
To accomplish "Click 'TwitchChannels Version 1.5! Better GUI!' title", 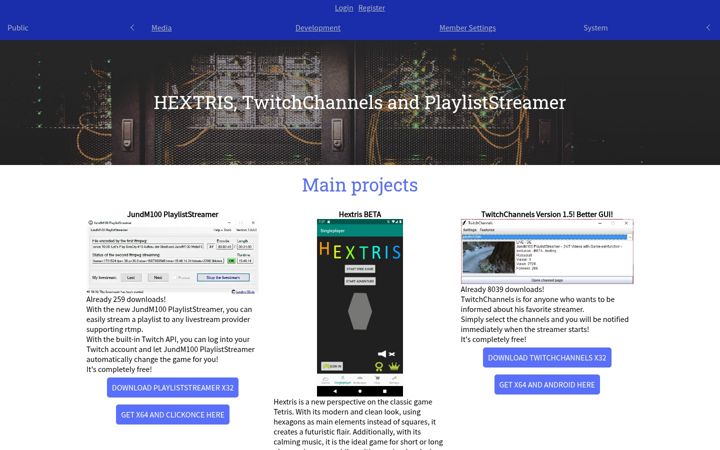I will tap(547, 214).
